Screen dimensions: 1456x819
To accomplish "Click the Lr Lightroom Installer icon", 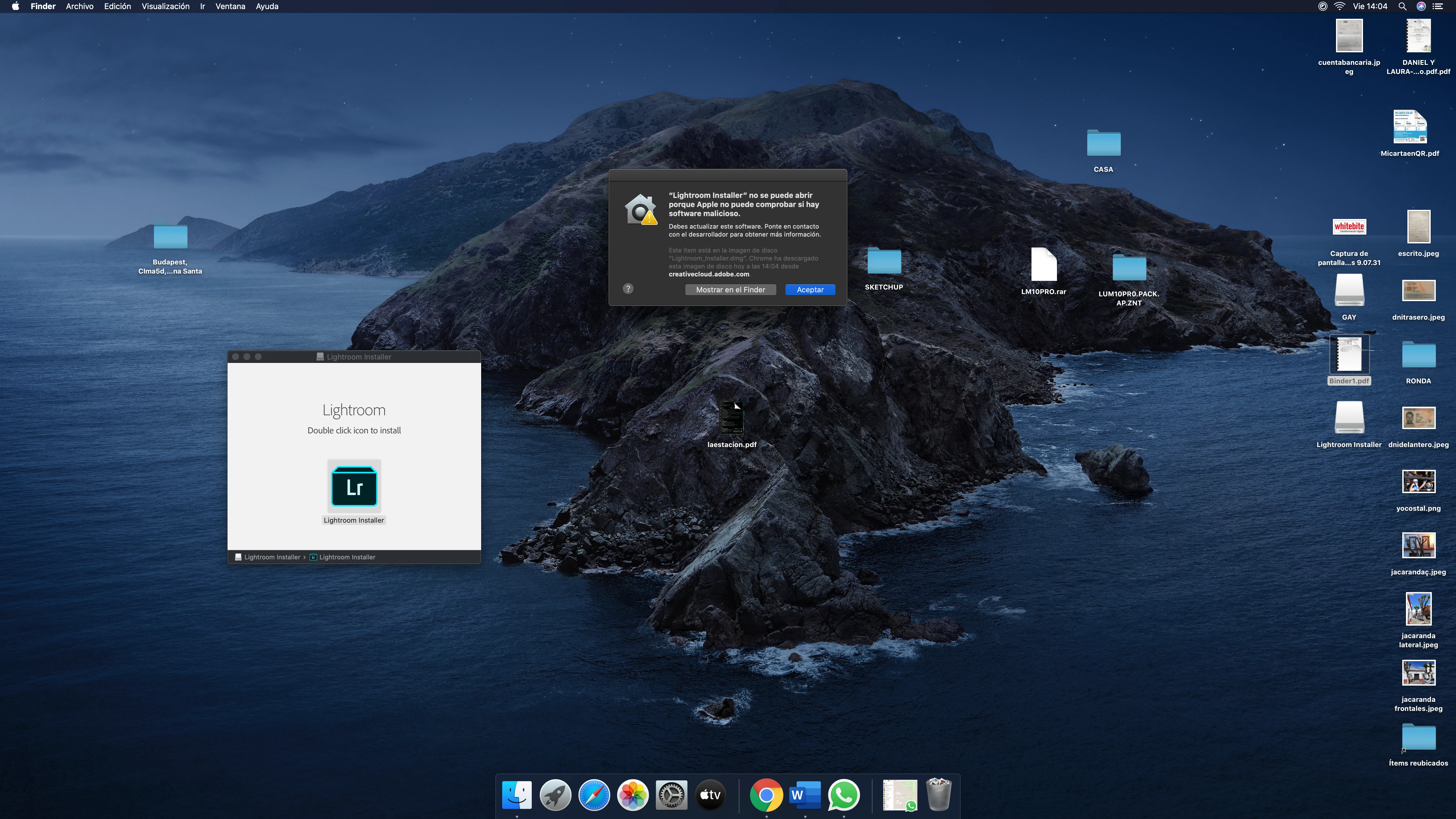I will (x=354, y=486).
